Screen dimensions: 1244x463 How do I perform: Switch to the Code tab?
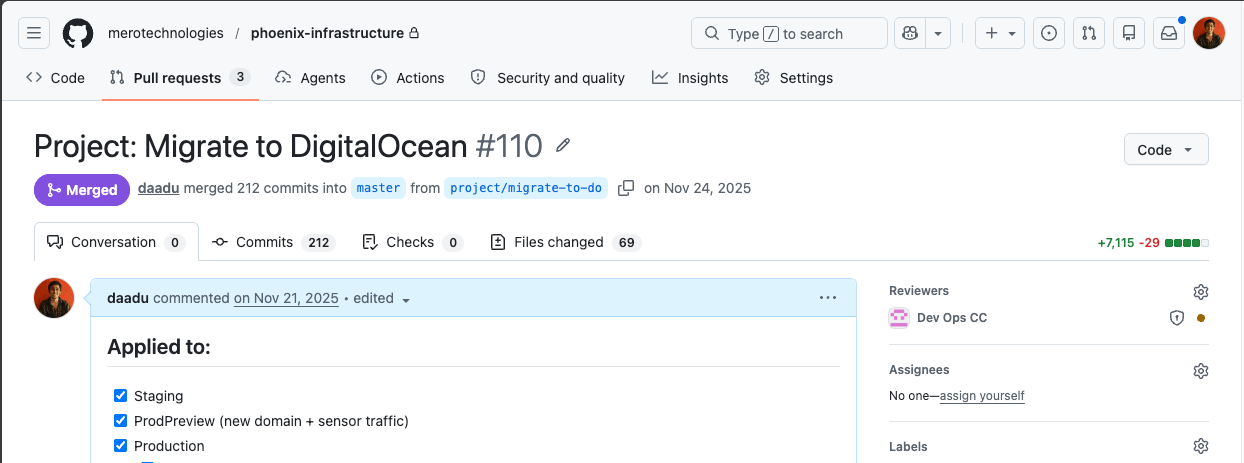[55, 78]
